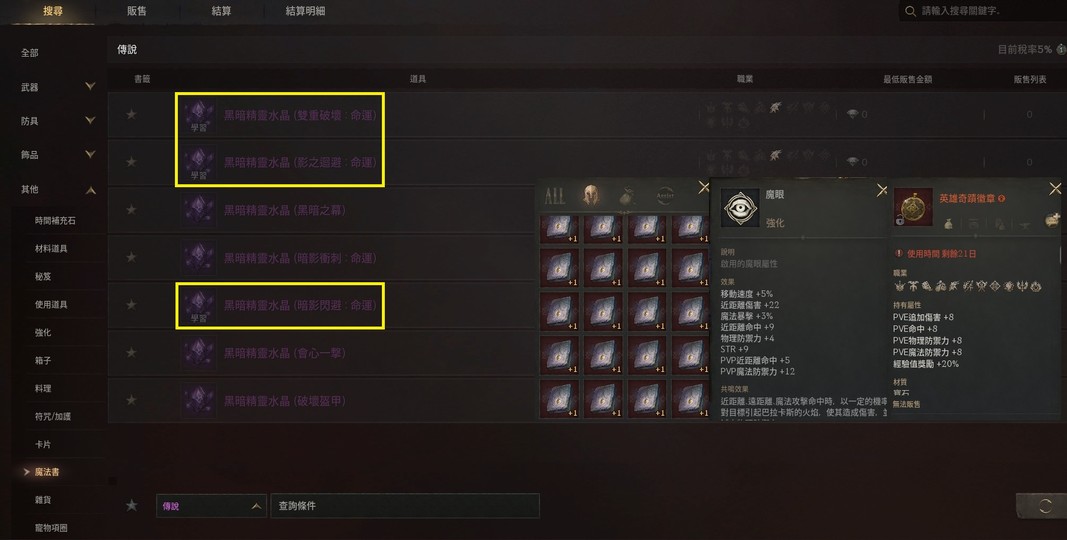The image size is (1067, 540).
Task: Switch to the 販售 tab
Action: coord(137,11)
